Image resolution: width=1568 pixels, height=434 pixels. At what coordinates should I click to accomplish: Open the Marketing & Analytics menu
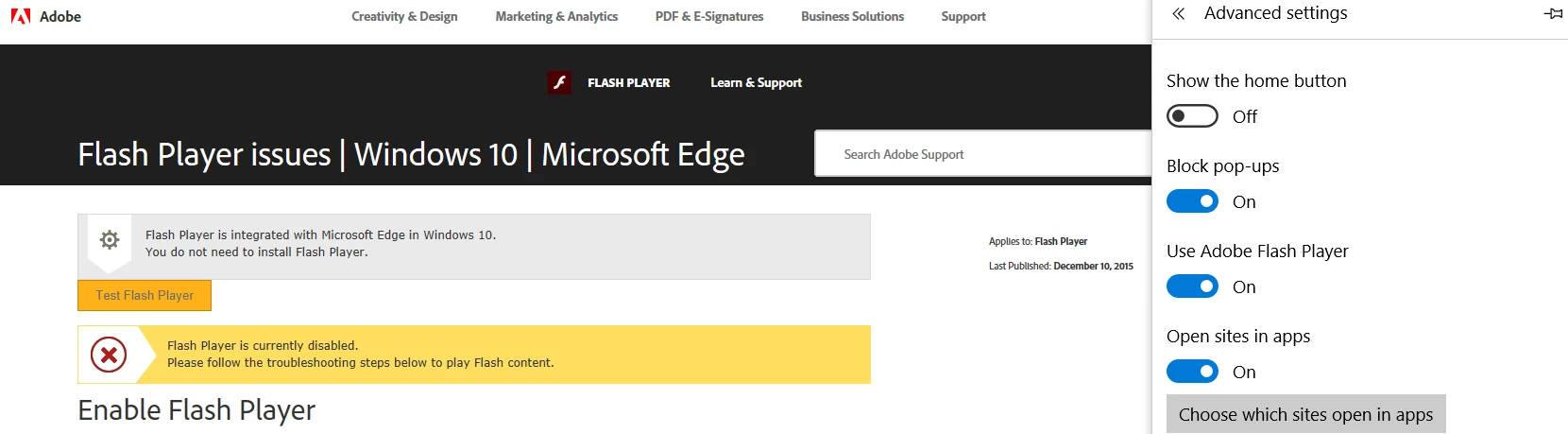[x=556, y=16]
